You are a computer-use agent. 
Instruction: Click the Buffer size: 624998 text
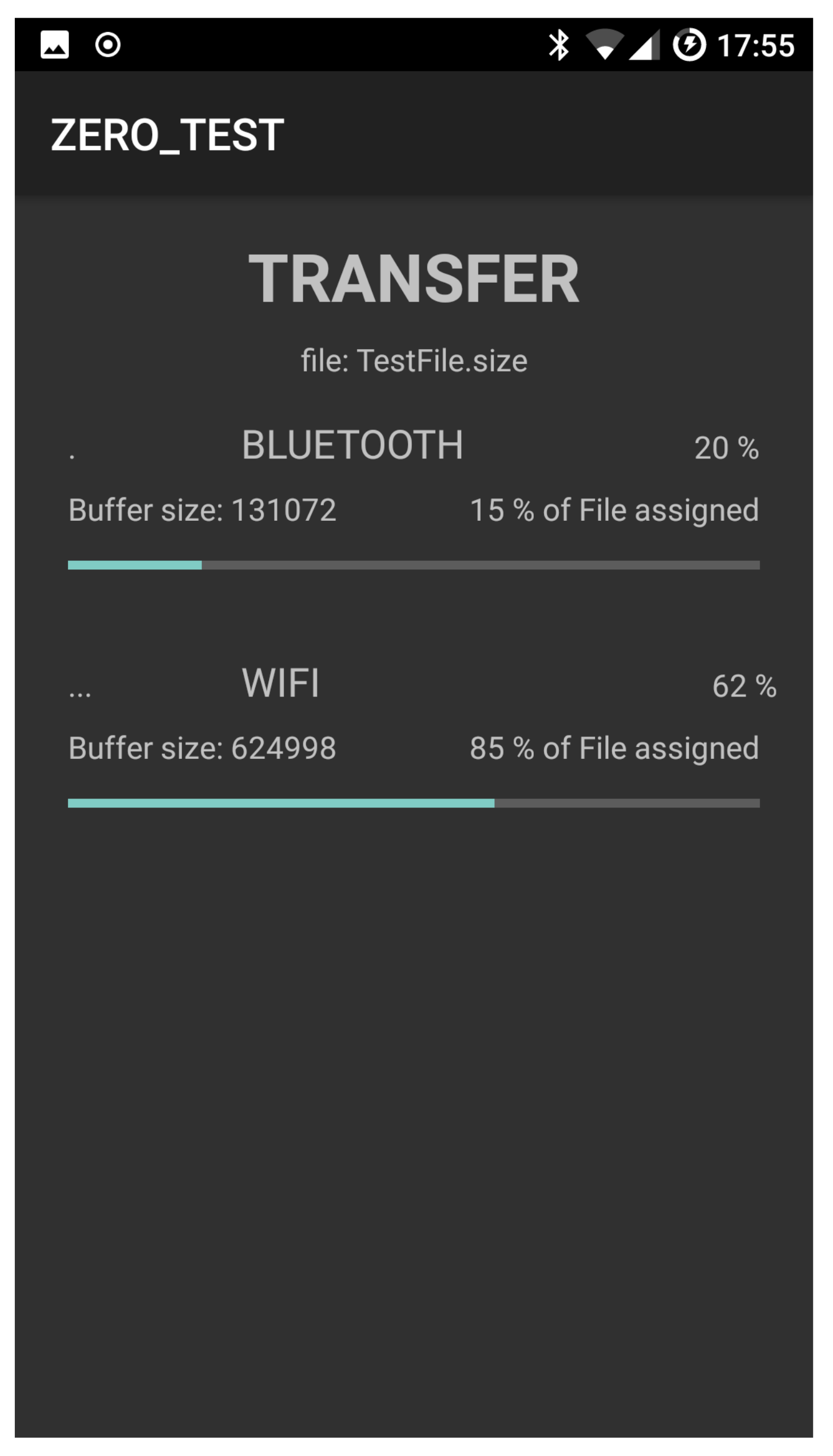coord(202,748)
